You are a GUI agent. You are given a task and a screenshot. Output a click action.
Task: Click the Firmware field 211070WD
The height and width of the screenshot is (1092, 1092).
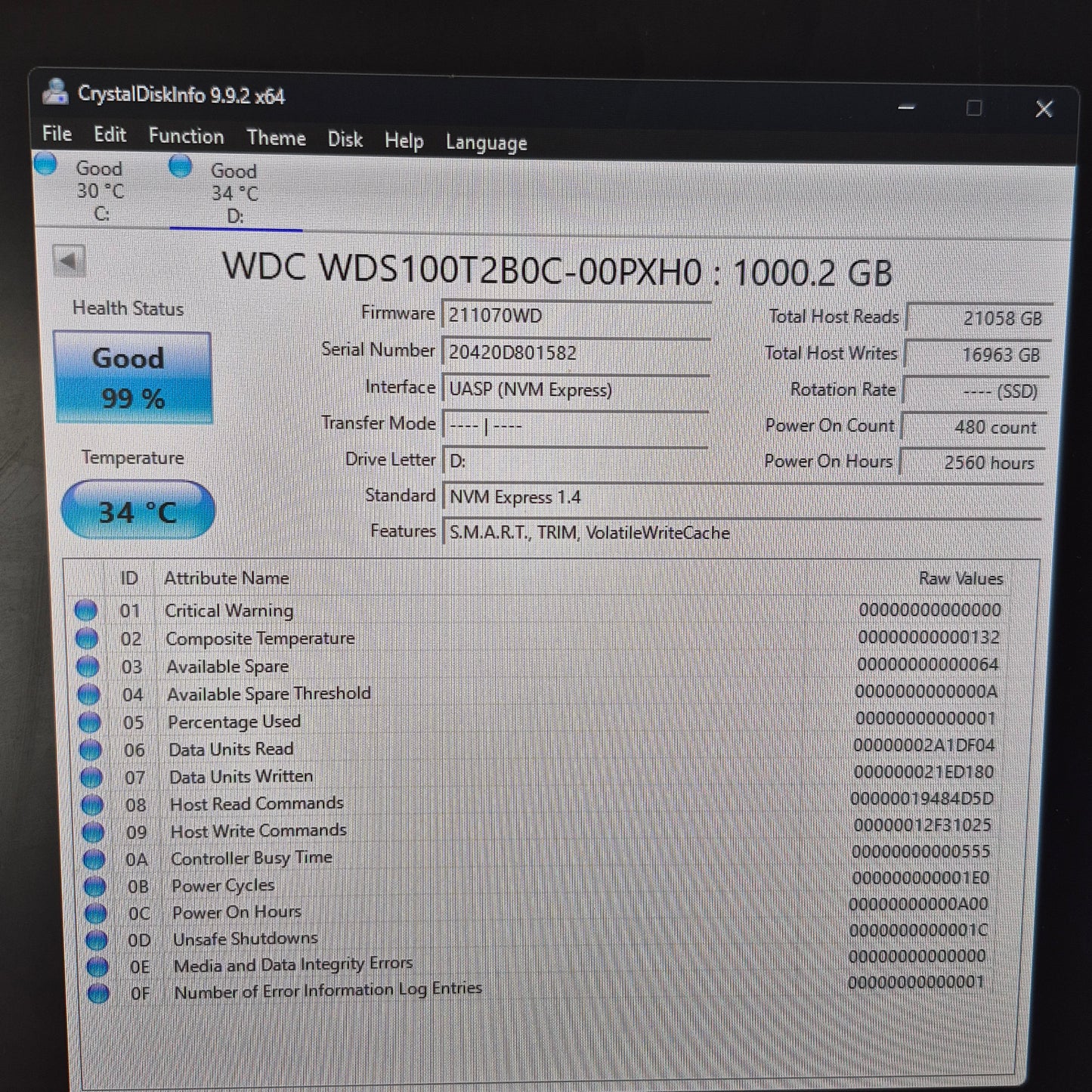point(576,315)
